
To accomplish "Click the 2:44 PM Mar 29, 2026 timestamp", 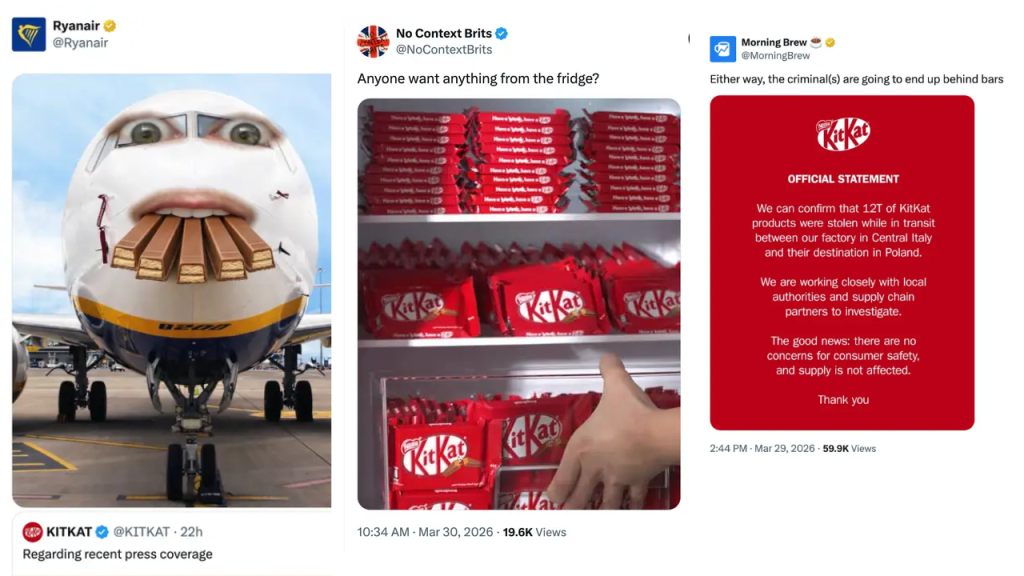I will 763,448.
